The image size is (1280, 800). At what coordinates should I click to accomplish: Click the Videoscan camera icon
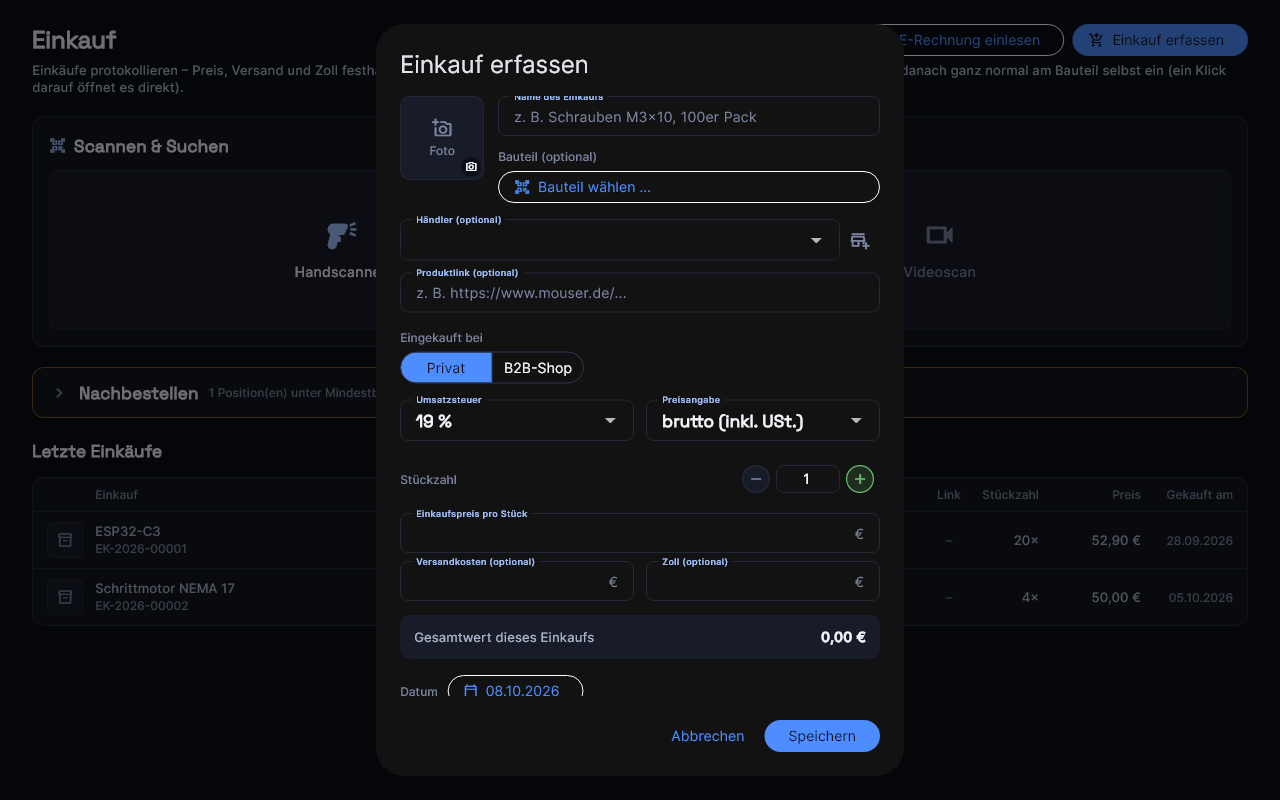(x=939, y=235)
